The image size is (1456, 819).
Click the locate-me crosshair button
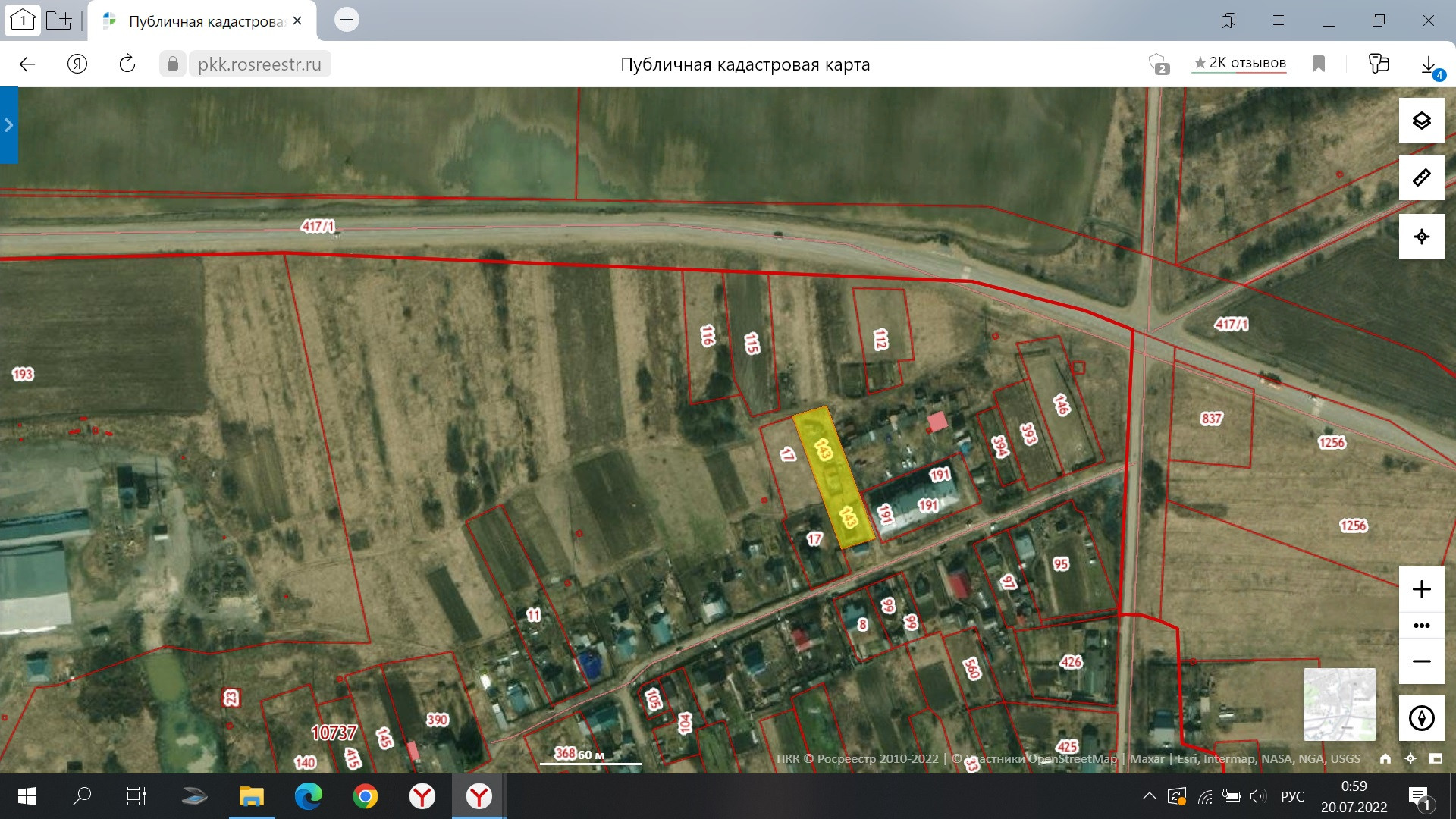pos(1421,237)
